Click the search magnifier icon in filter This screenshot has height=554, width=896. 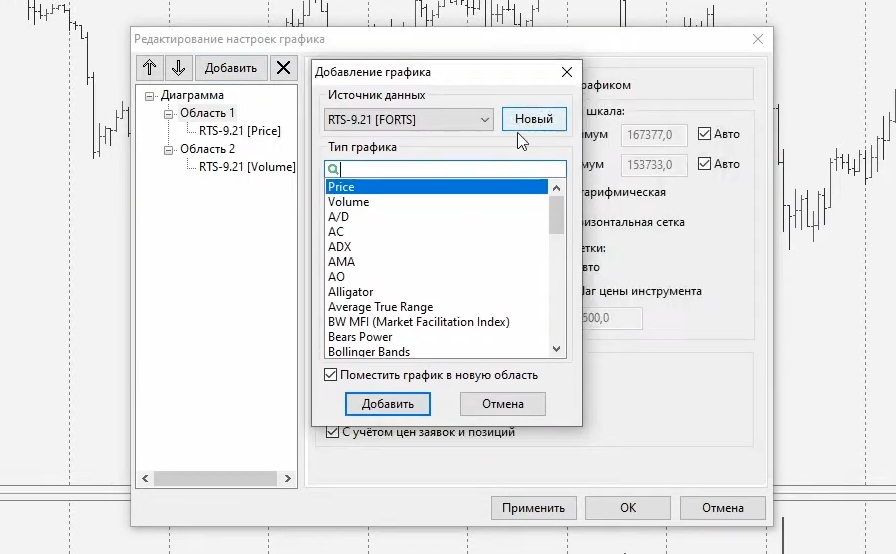[333, 170]
